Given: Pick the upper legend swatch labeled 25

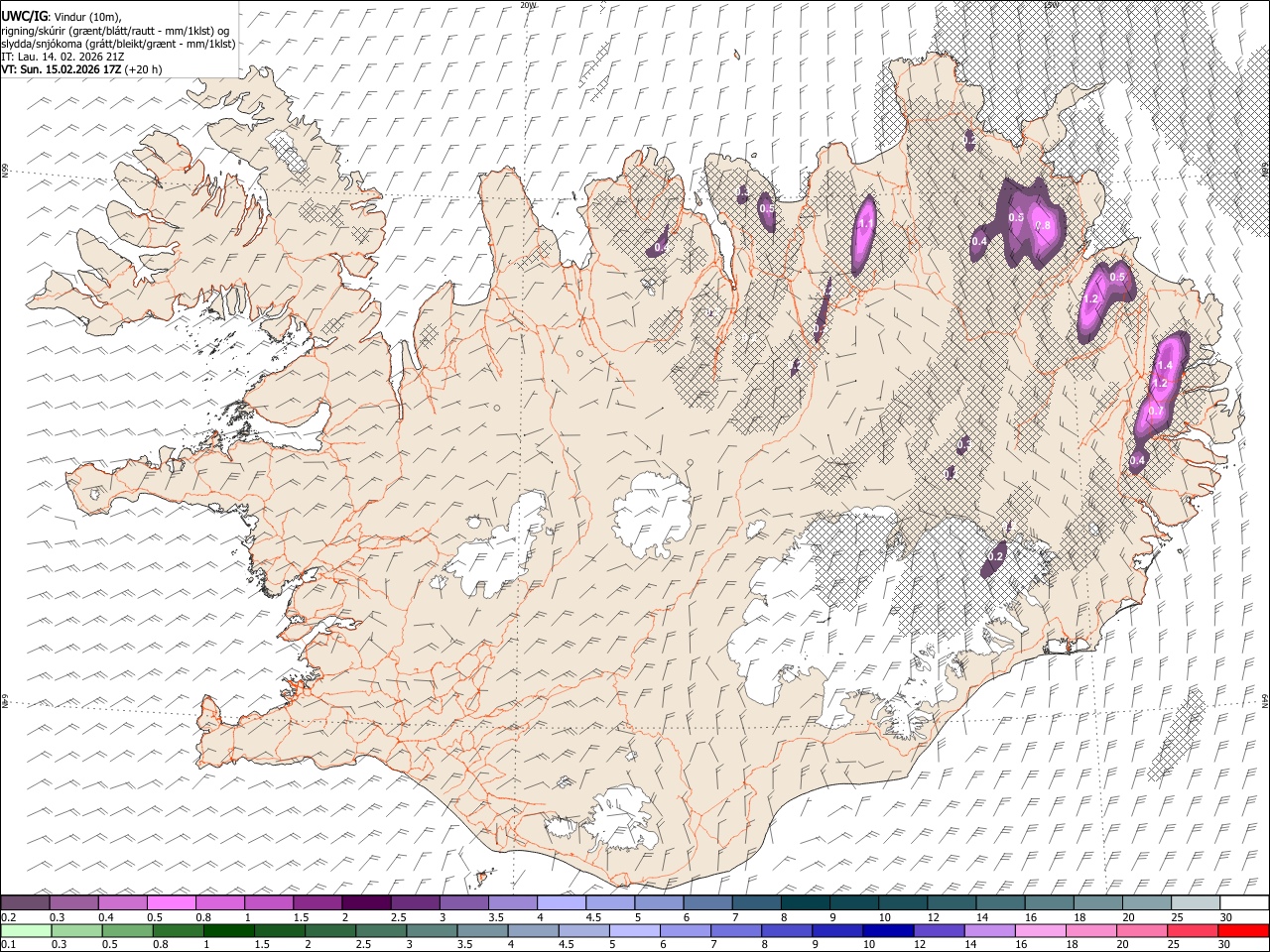Looking at the screenshot, I should (x=1194, y=902).
